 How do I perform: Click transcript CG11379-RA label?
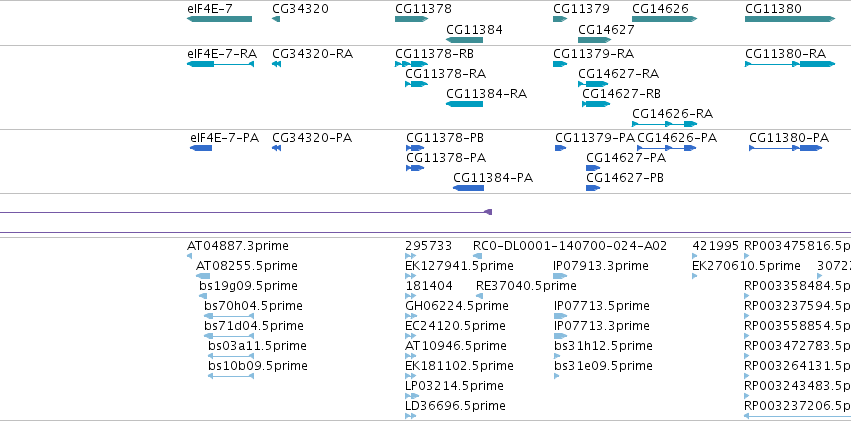click(593, 54)
